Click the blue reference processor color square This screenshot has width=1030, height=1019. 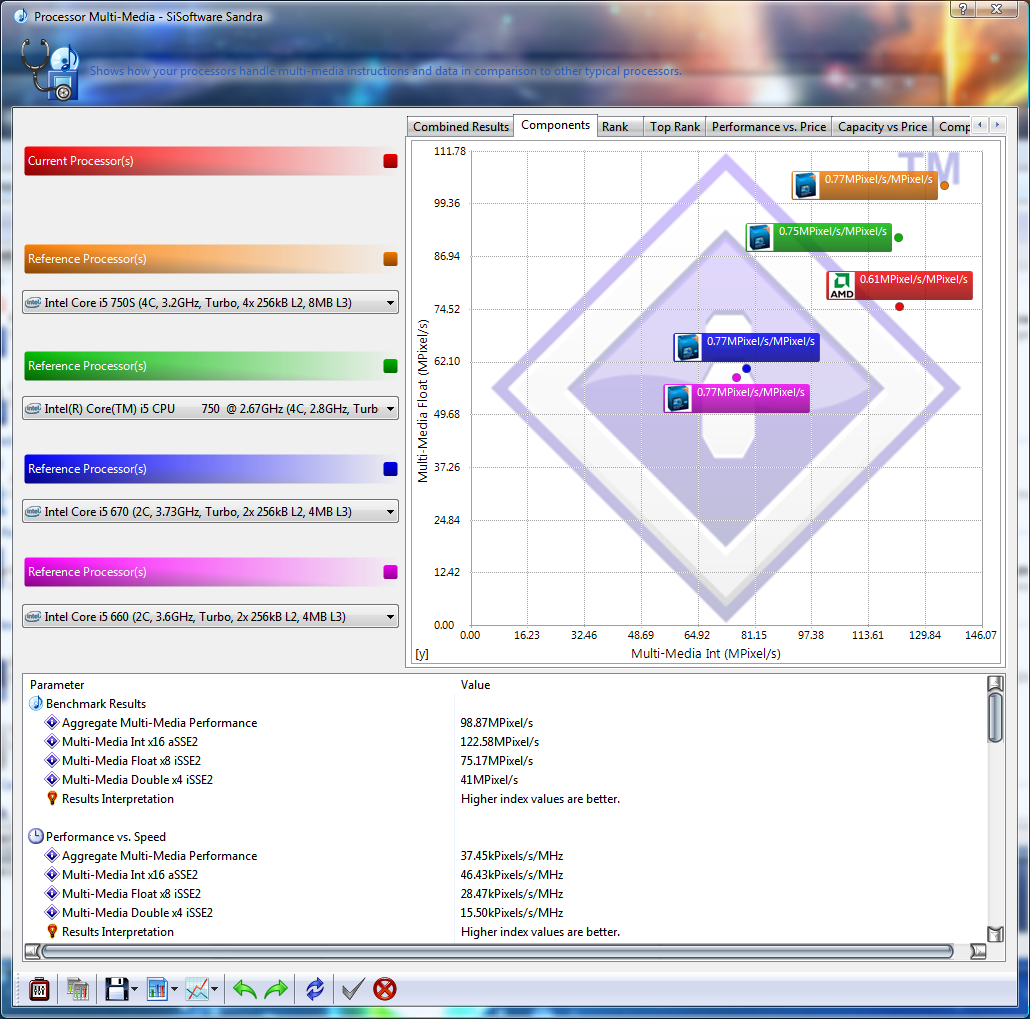[390, 469]
